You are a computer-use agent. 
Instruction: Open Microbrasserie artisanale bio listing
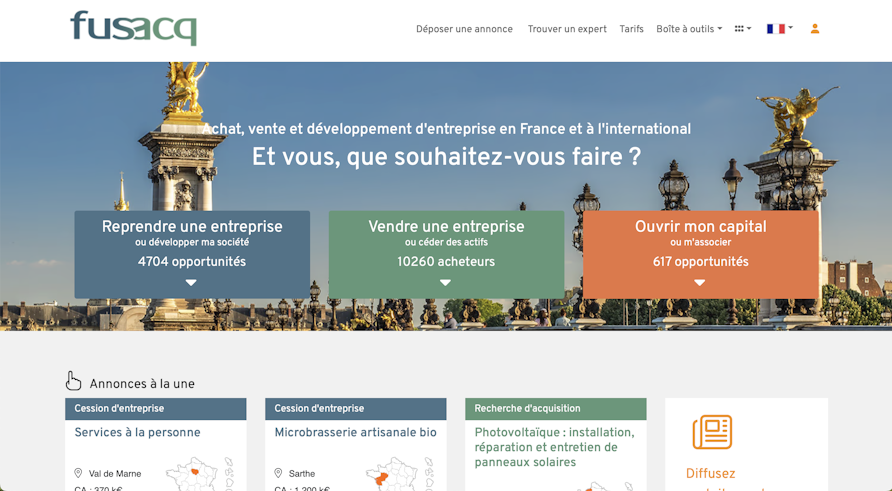click(x=356, y=432)
